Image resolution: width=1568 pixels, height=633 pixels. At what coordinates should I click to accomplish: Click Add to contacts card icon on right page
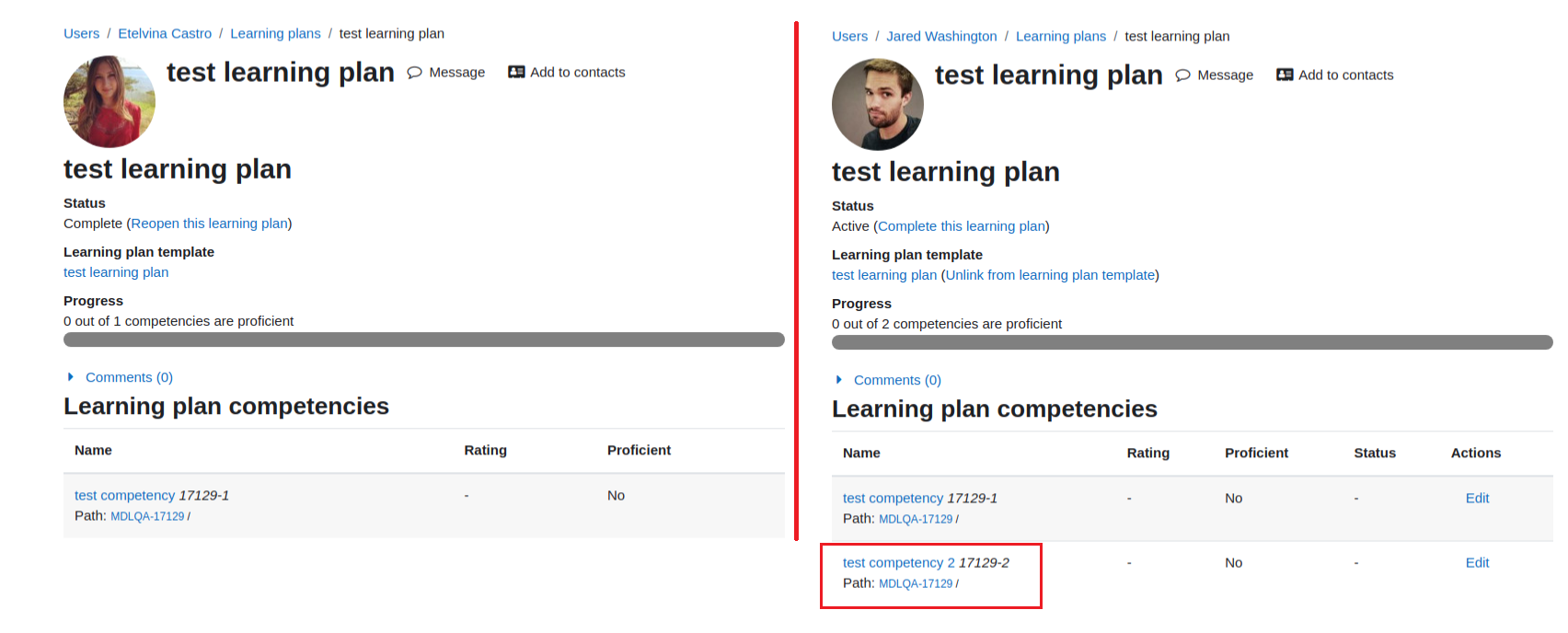click(x=1285, y=75)
